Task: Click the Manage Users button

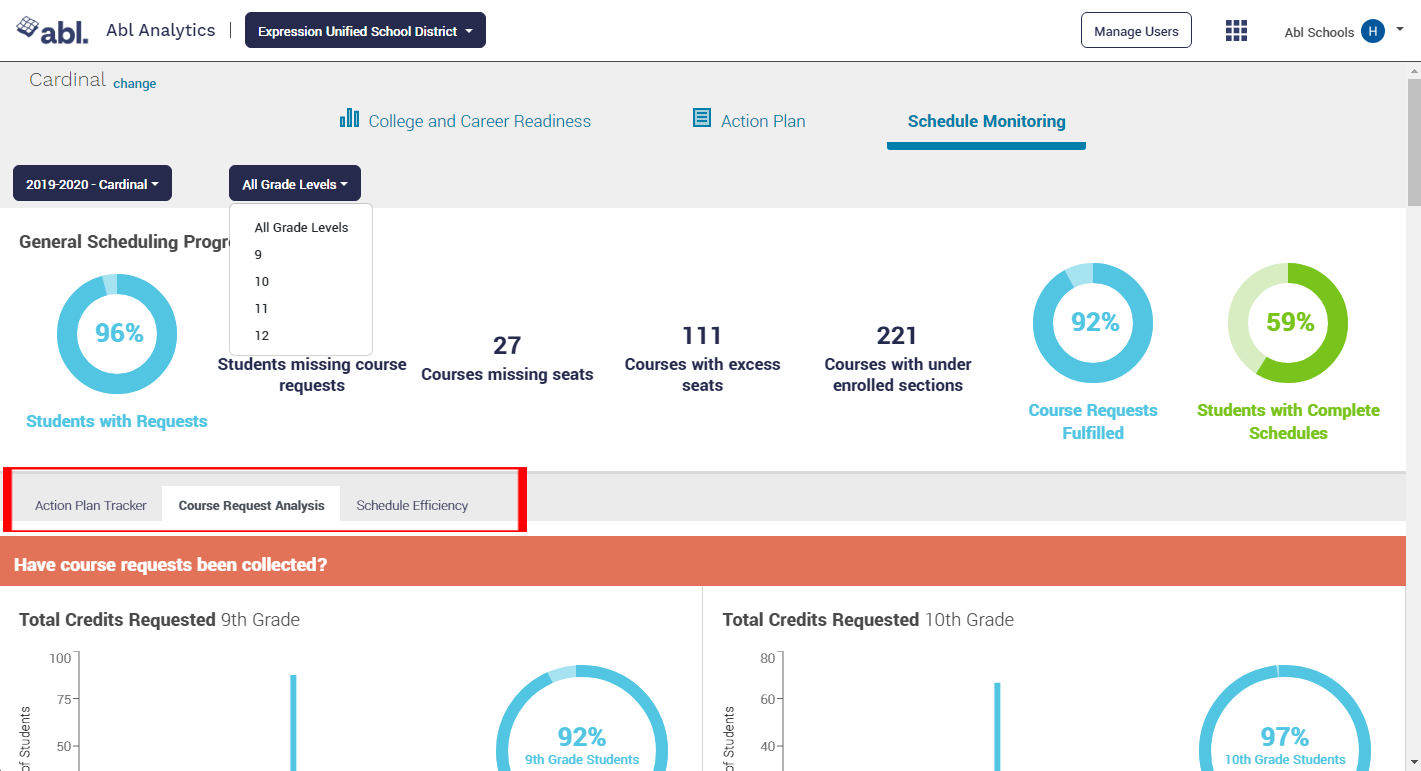Action: click(1136, 31)
